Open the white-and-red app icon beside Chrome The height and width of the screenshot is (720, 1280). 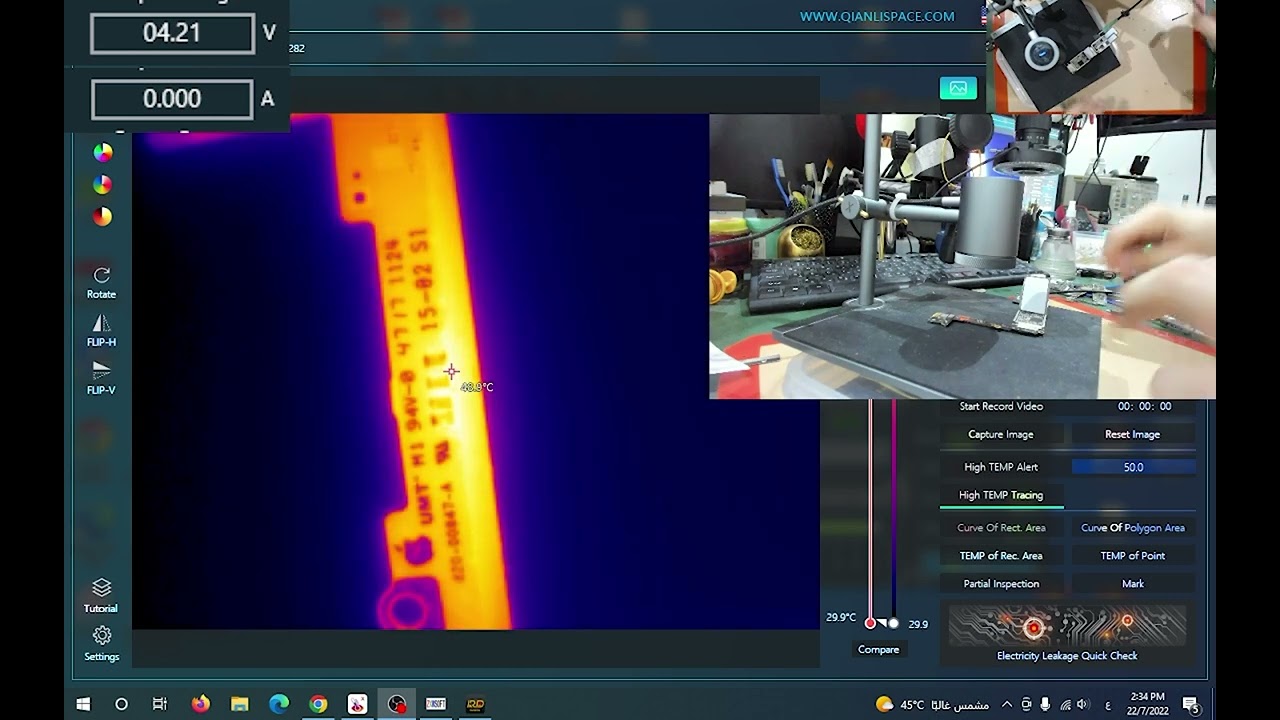point(357,704)
